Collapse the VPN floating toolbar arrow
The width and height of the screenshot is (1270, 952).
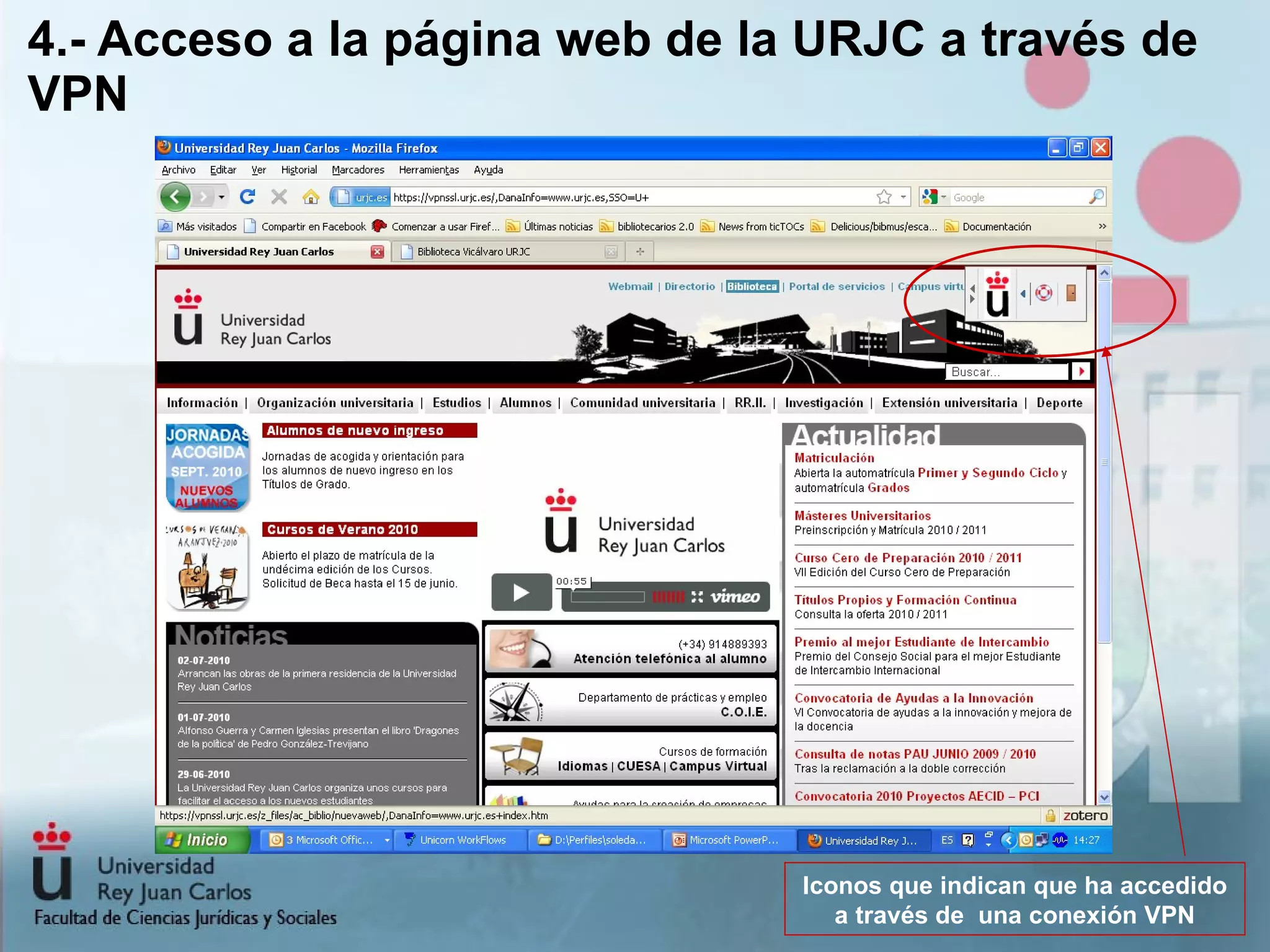pyautogui.click(x=1023, y=293)
